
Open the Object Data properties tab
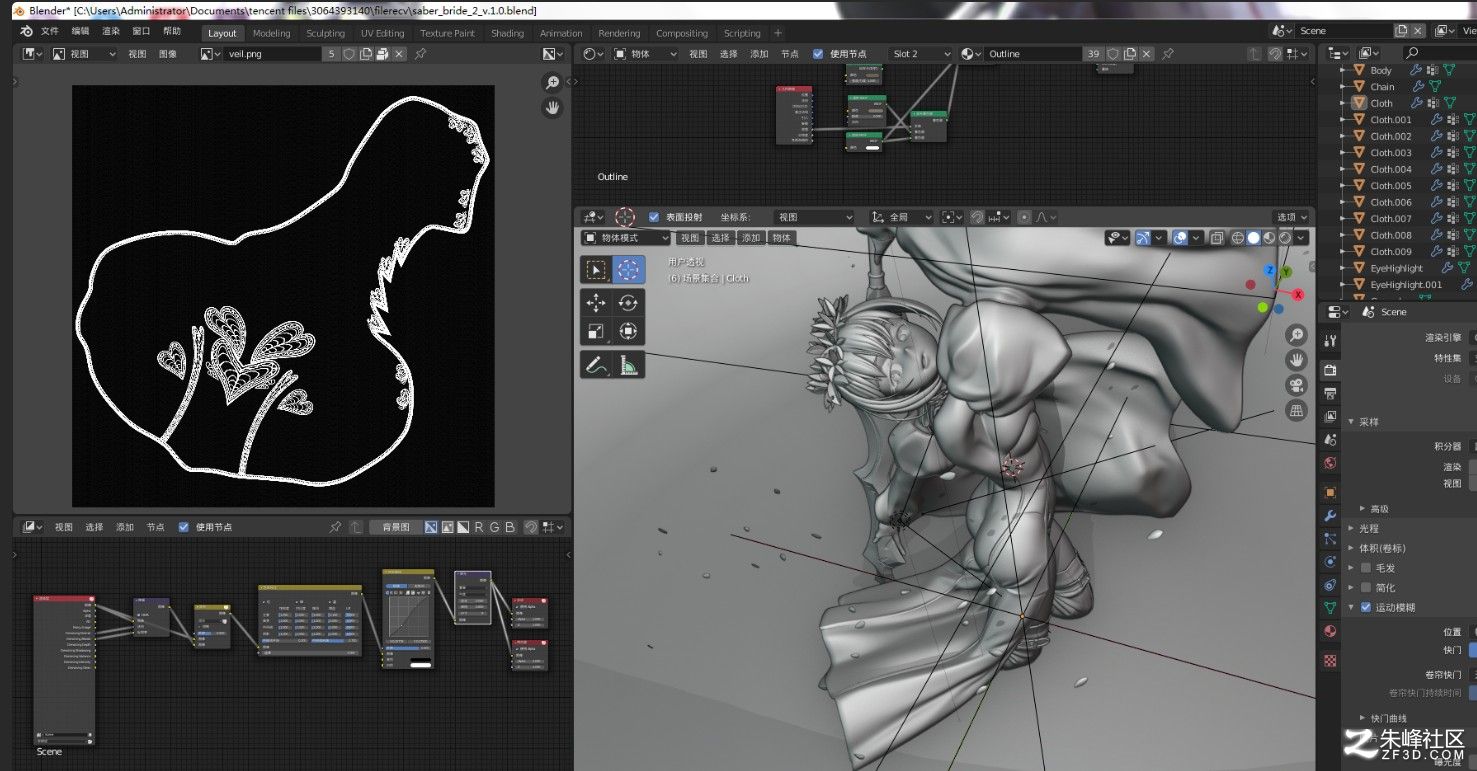[x=1330, y=608]
